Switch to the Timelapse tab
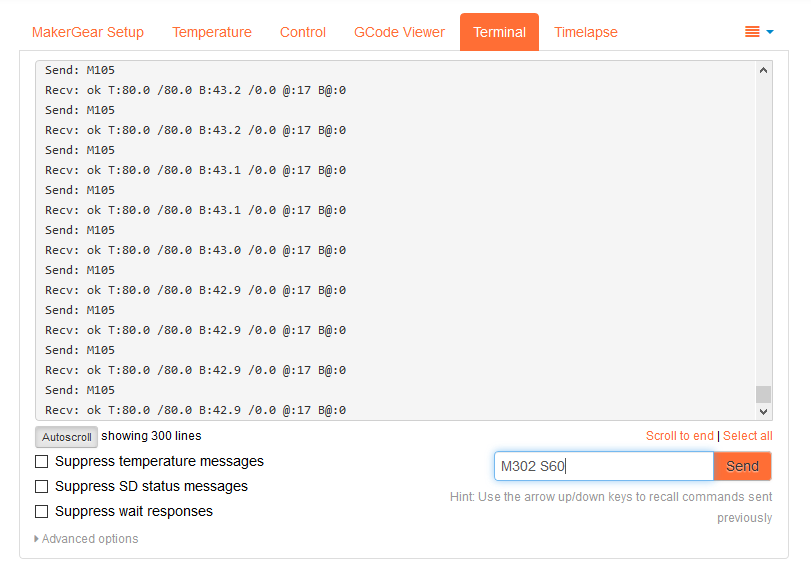The width and height of the screenshot is (811, 576). click(x=586, y=32)
